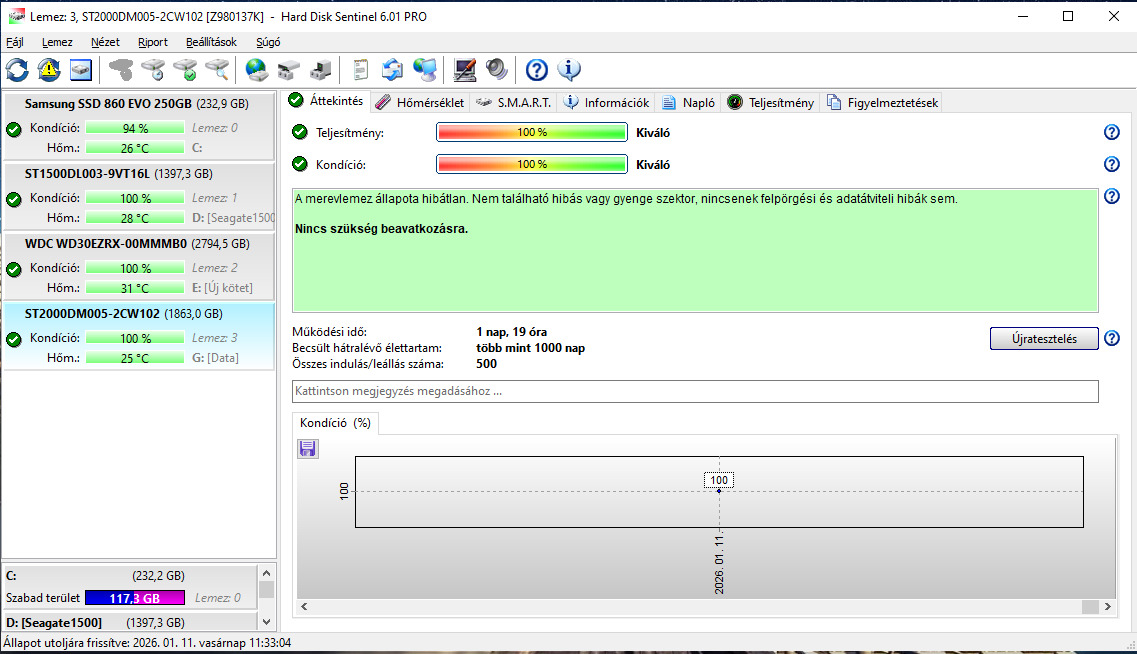Switch to the Áttekintés tab

[x=326, y=101]
